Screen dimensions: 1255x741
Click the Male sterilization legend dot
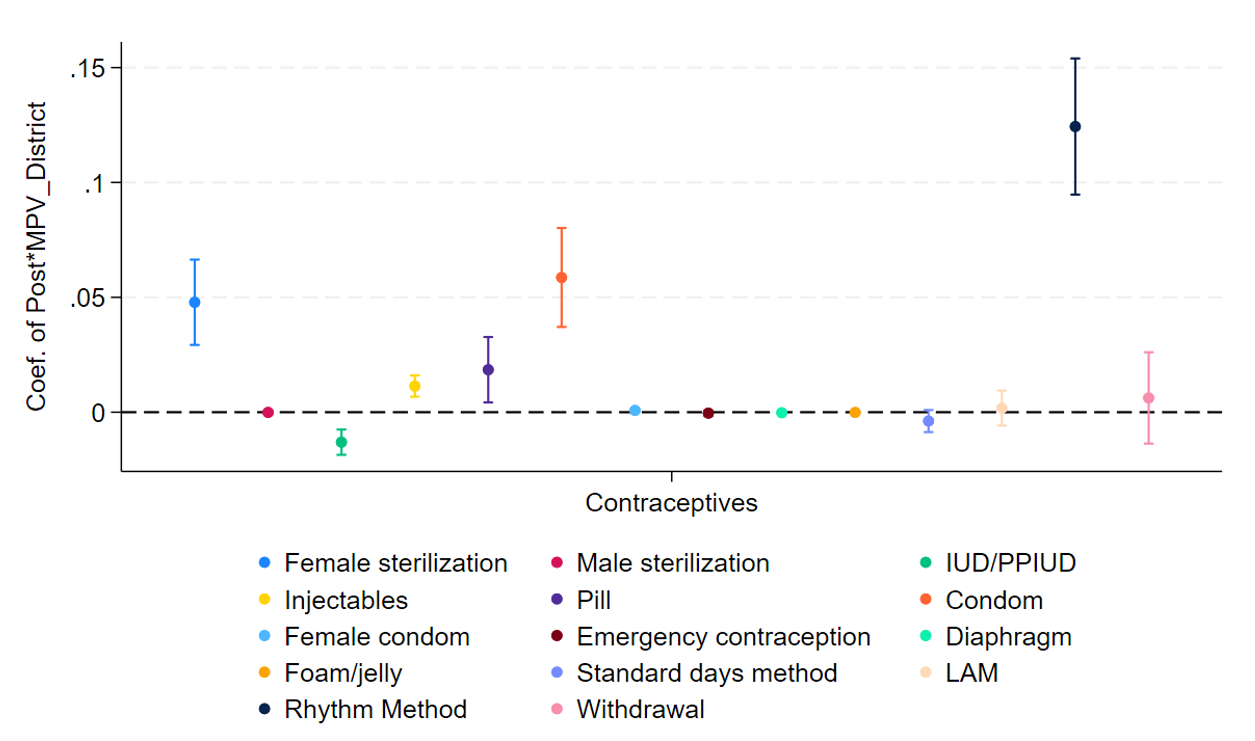(x=557, y=564)
